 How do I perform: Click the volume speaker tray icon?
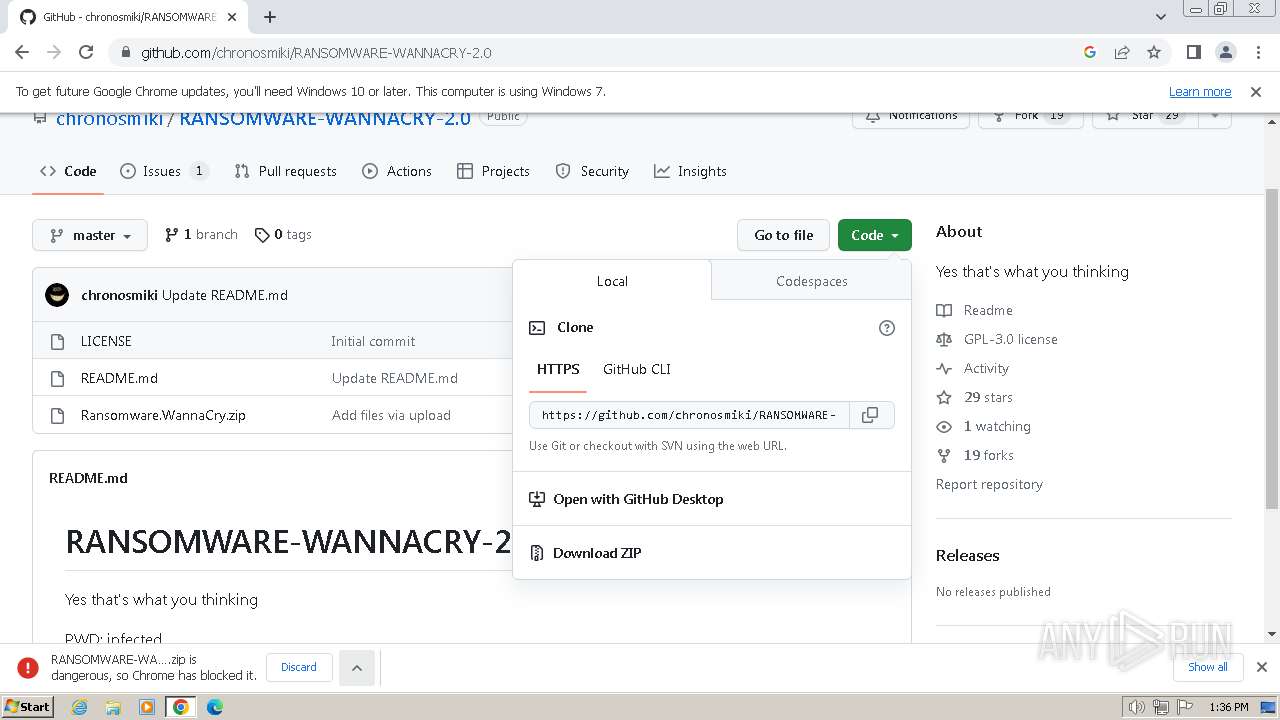(1136, 707)
